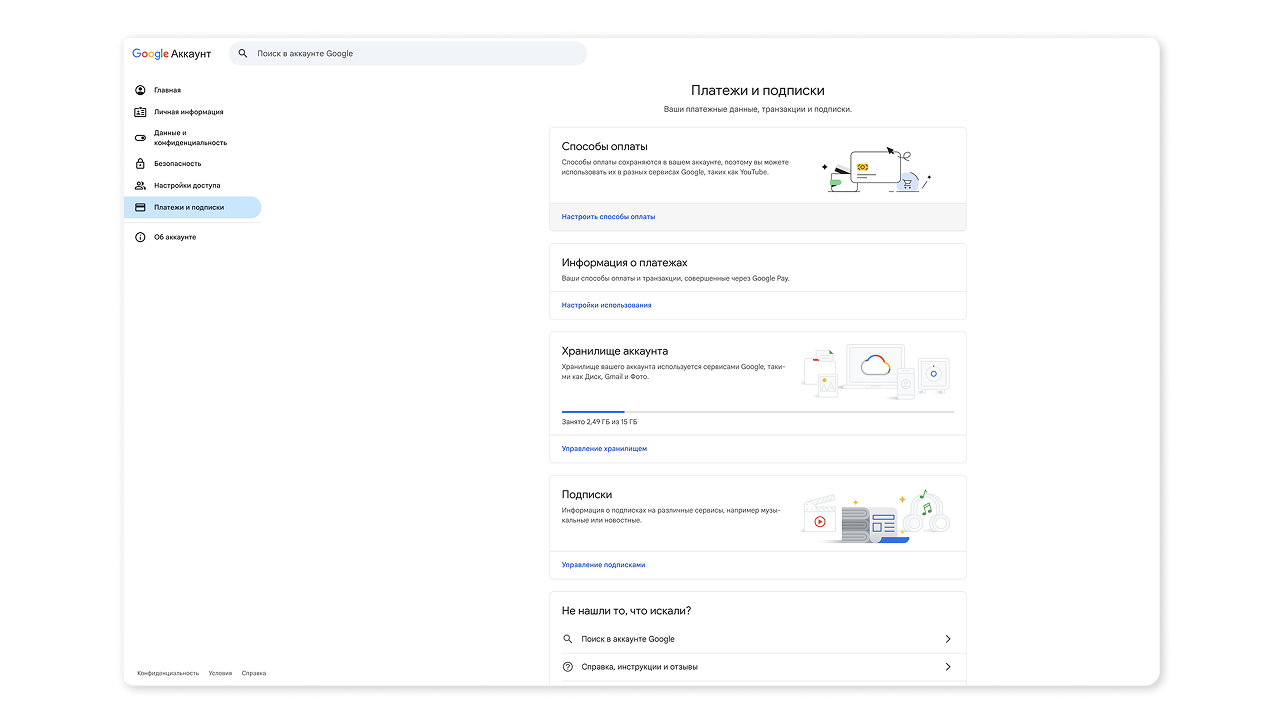Screen dimensions: 1280x720
Task: Open the chevron next to Справка, инструкции и отзывы
Action: (x=948, y=667)
